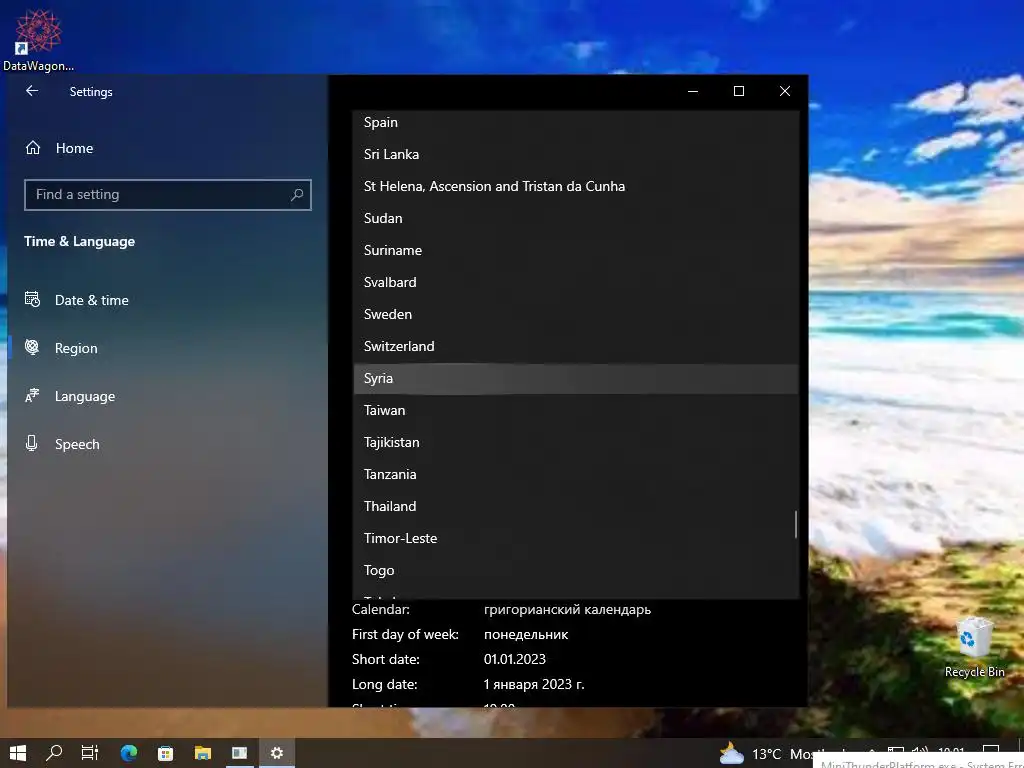The image size is (1024, 768).
Task: Select Svalbard from the country list
Action: point(575,282)
